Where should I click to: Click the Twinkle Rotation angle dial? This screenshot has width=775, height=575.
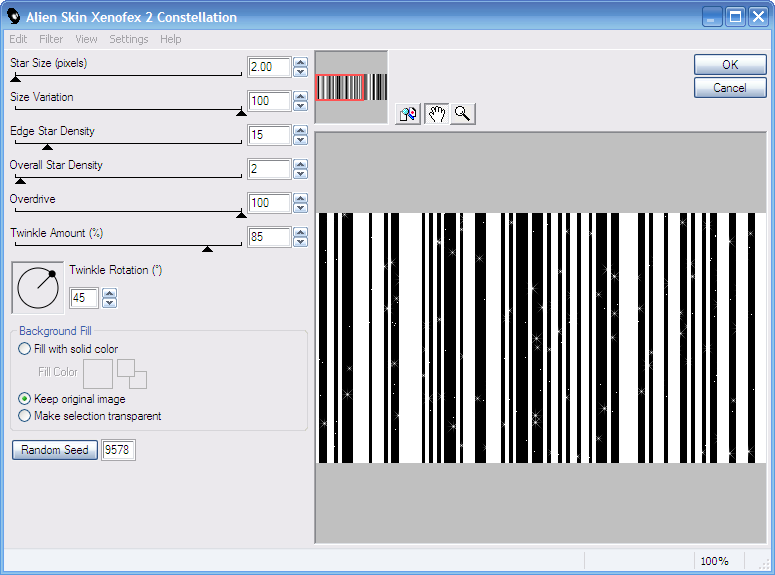38,288
